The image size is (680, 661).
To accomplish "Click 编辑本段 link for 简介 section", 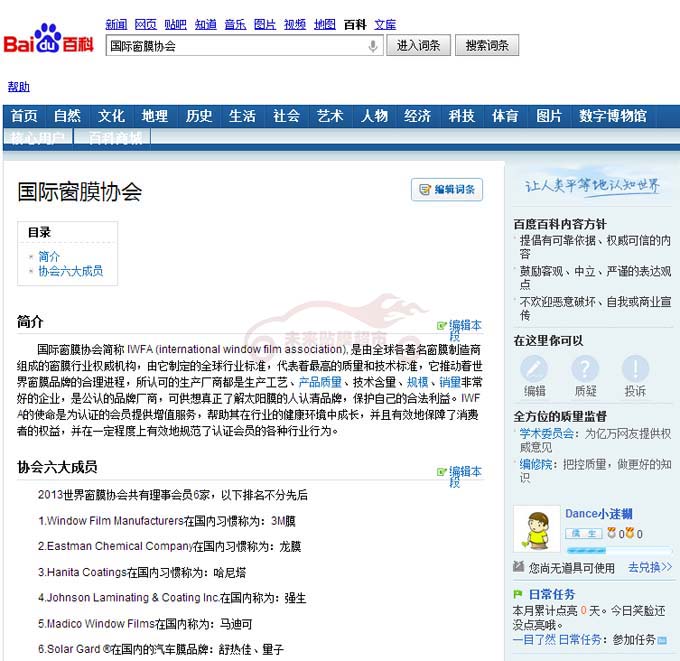I will pos(465,330).
